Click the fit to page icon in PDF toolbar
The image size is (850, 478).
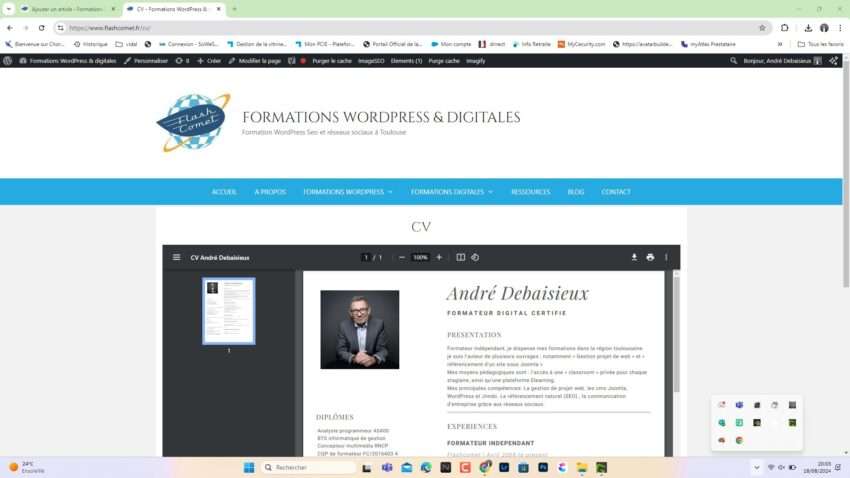[461, 257]
